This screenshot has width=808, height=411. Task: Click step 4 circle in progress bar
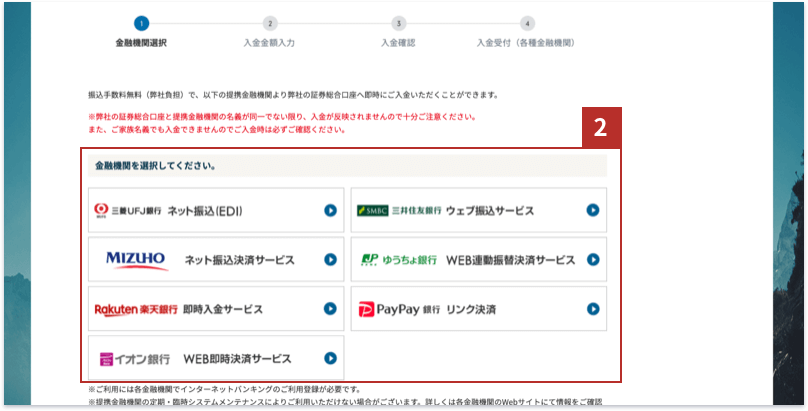[x=527, y=23]
